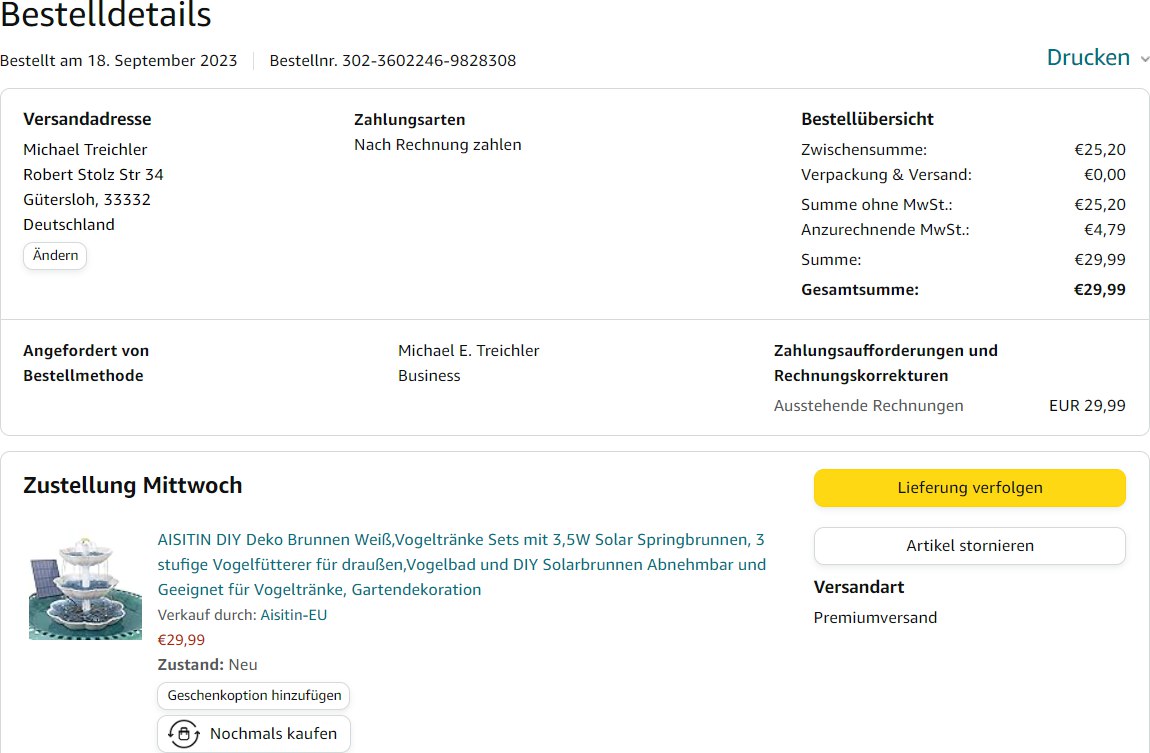Viewport: 1150px width, 753px height.
Task: Click the Gesamtsumme amount €29,99
Action: 1099,290
